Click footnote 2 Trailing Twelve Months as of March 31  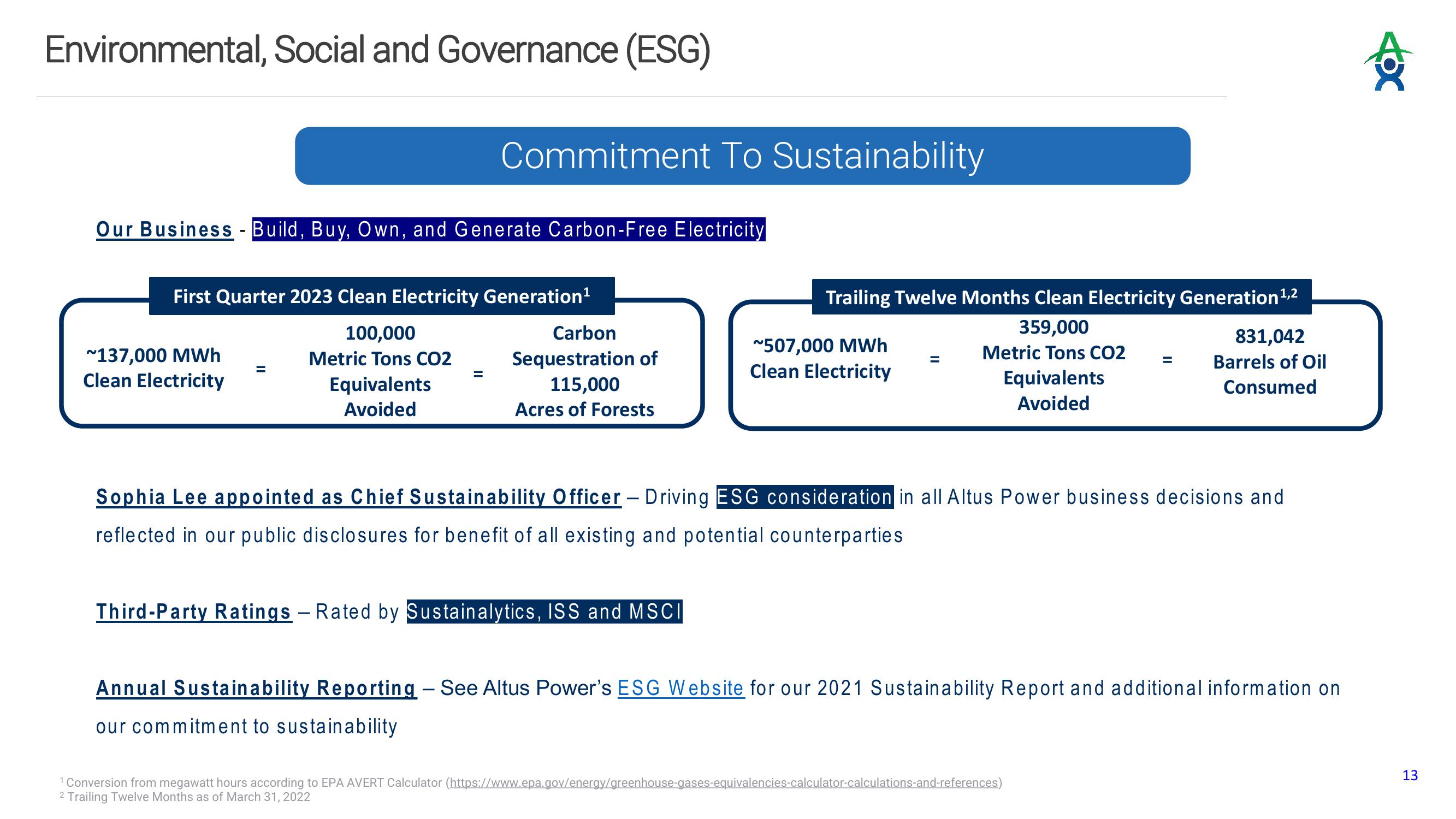[185, 797]
